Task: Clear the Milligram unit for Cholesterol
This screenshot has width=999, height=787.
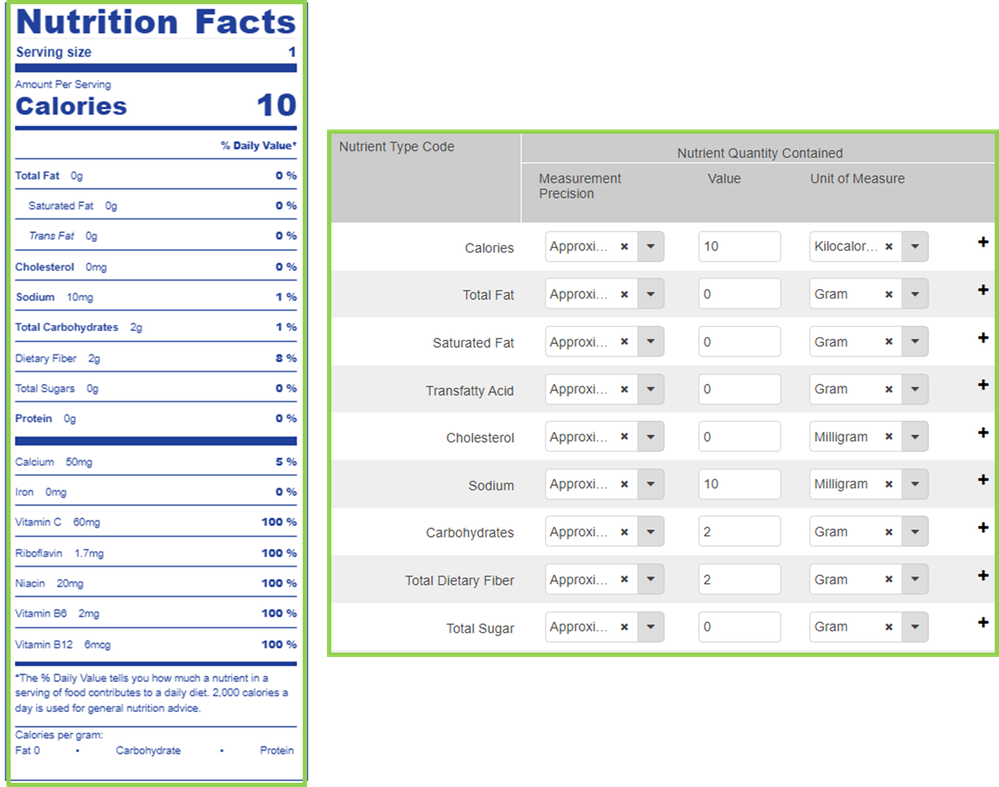Action: click(x=889, y=437)
